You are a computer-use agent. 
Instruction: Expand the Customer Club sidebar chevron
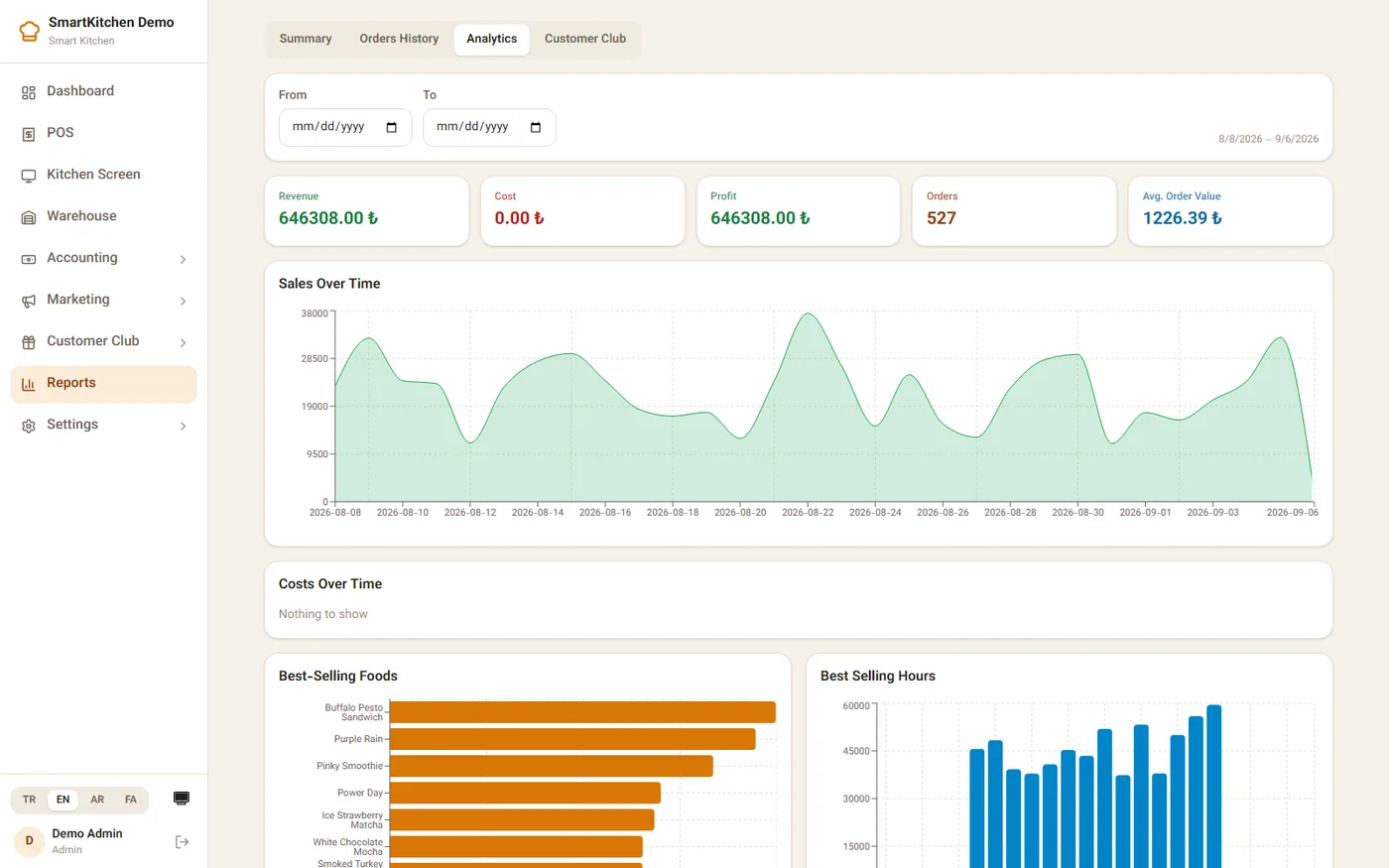pos(183,342)
